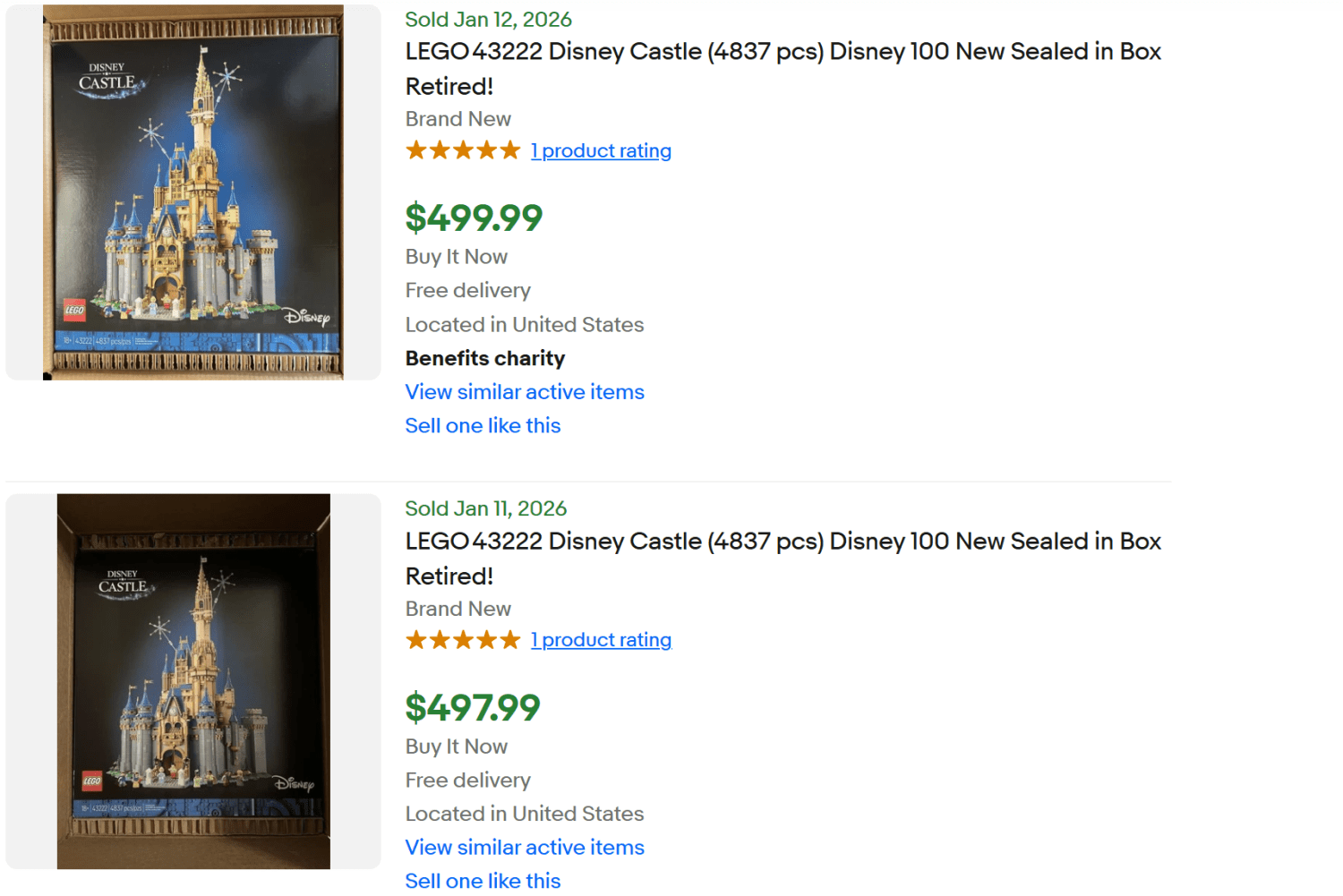Open the 1 product rating link on the first item
This screenshot has height=896, width=1343.
coord(601,150)
